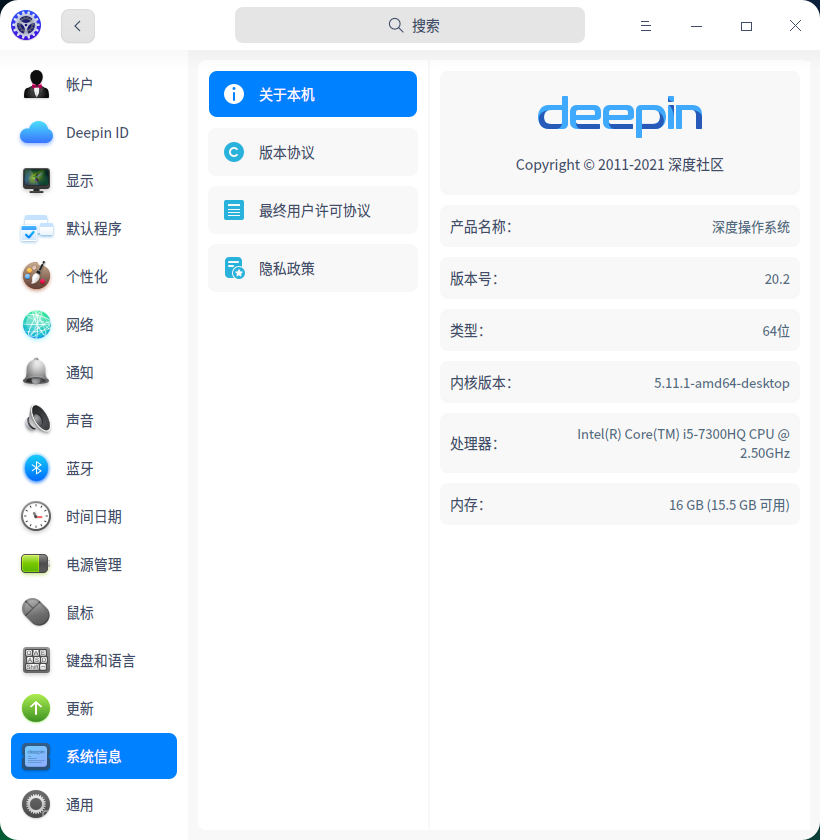Open 键盘和语言 keyboard icon

36,660
